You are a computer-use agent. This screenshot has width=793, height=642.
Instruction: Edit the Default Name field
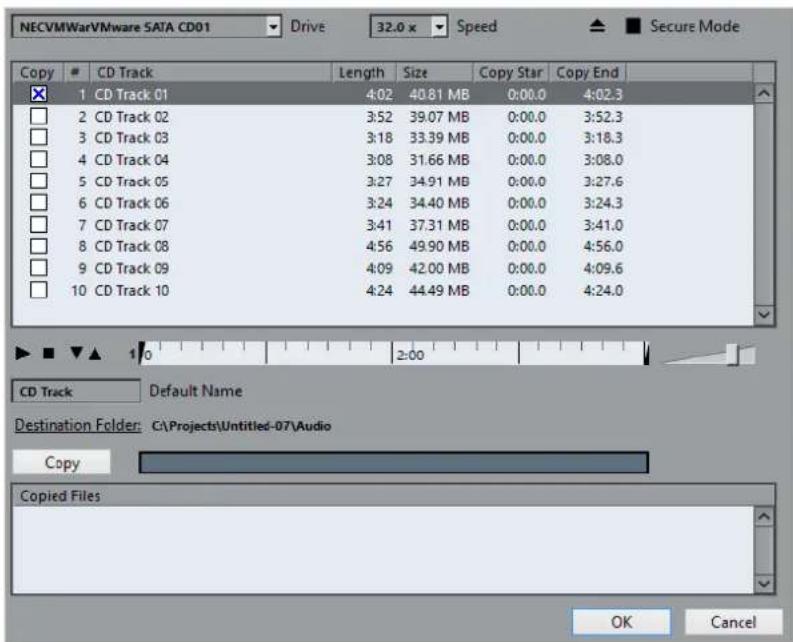pyautogui.click(x=76, y=391)
